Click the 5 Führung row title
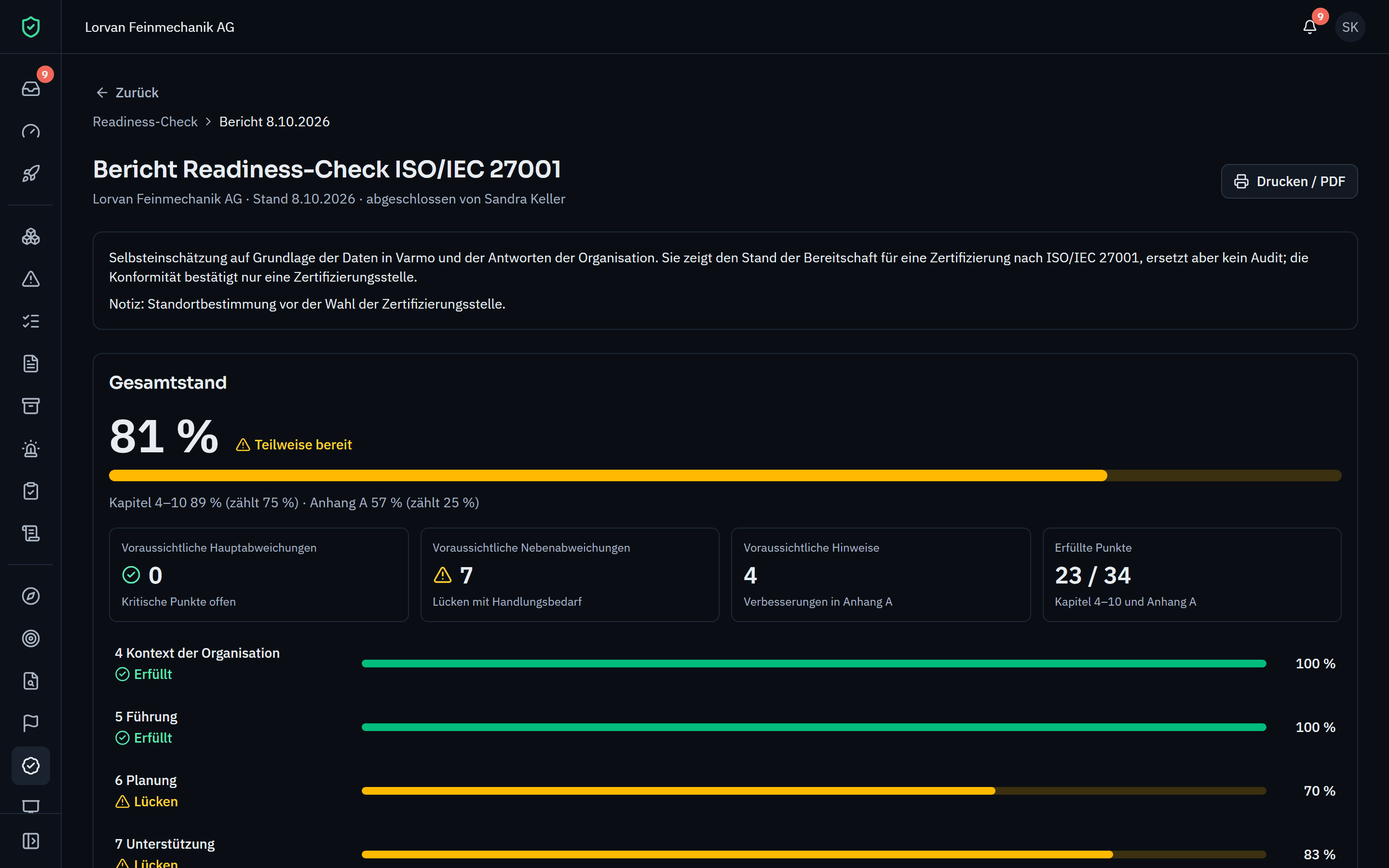Viewport: 1389px width, 868px height. 146,717
